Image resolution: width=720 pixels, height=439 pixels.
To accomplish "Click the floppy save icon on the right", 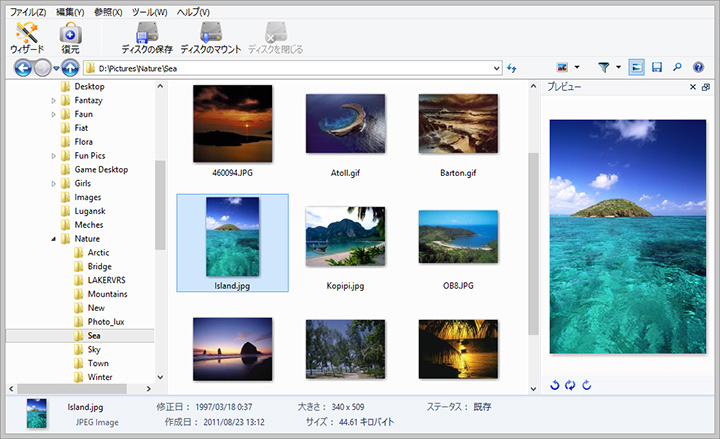I will 657,68.
